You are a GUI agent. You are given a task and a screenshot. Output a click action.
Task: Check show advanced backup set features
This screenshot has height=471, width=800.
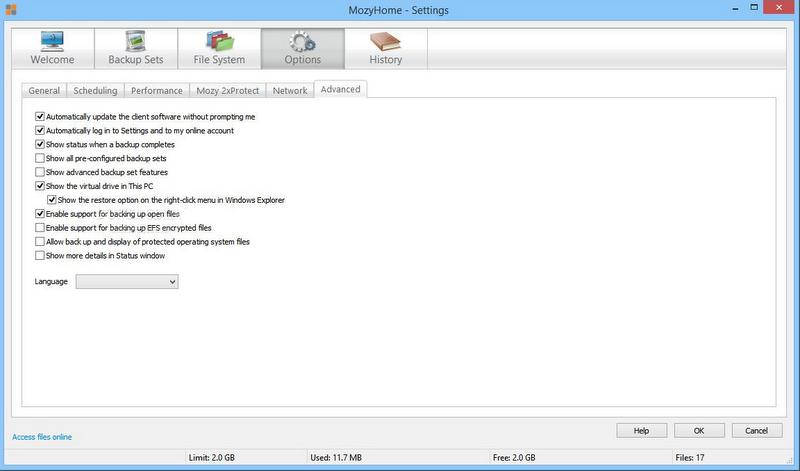pos(40,172)
